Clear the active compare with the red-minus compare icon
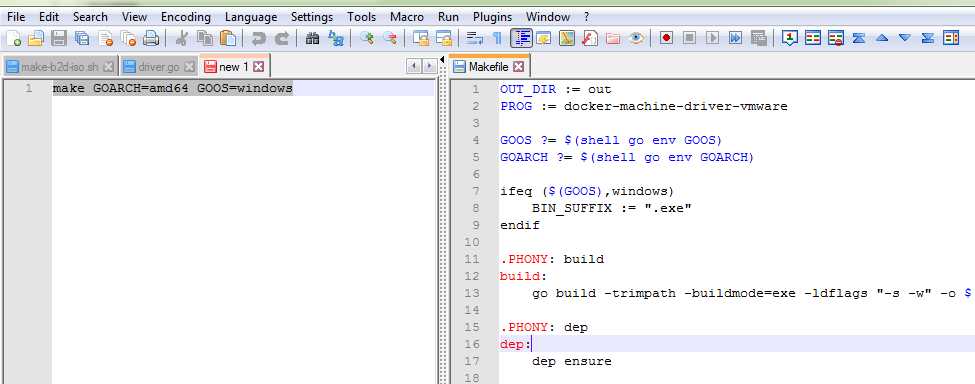Viewport: 975px width, 384px height. (836, 39)
